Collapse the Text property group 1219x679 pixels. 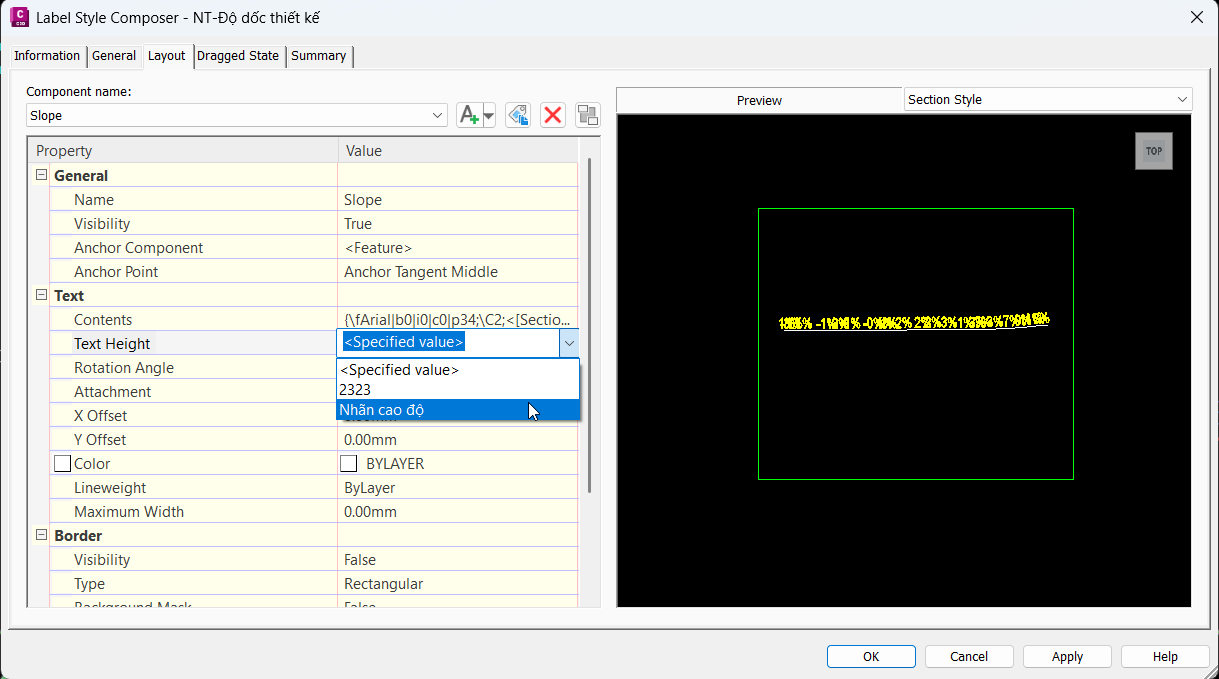pyautogui.click(x=41, y=295)
